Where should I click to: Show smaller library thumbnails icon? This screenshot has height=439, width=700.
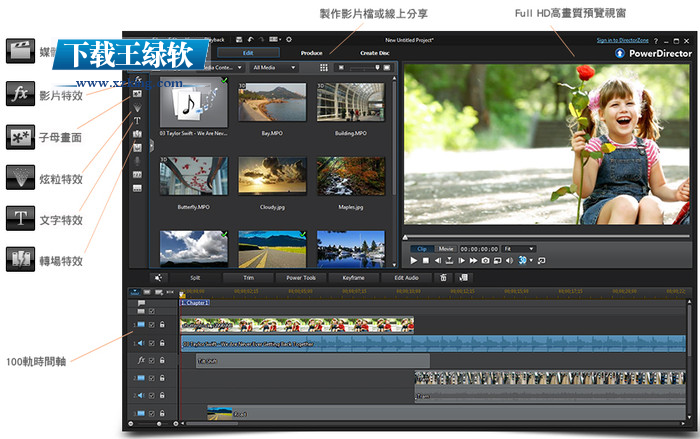tap(342, 67)
